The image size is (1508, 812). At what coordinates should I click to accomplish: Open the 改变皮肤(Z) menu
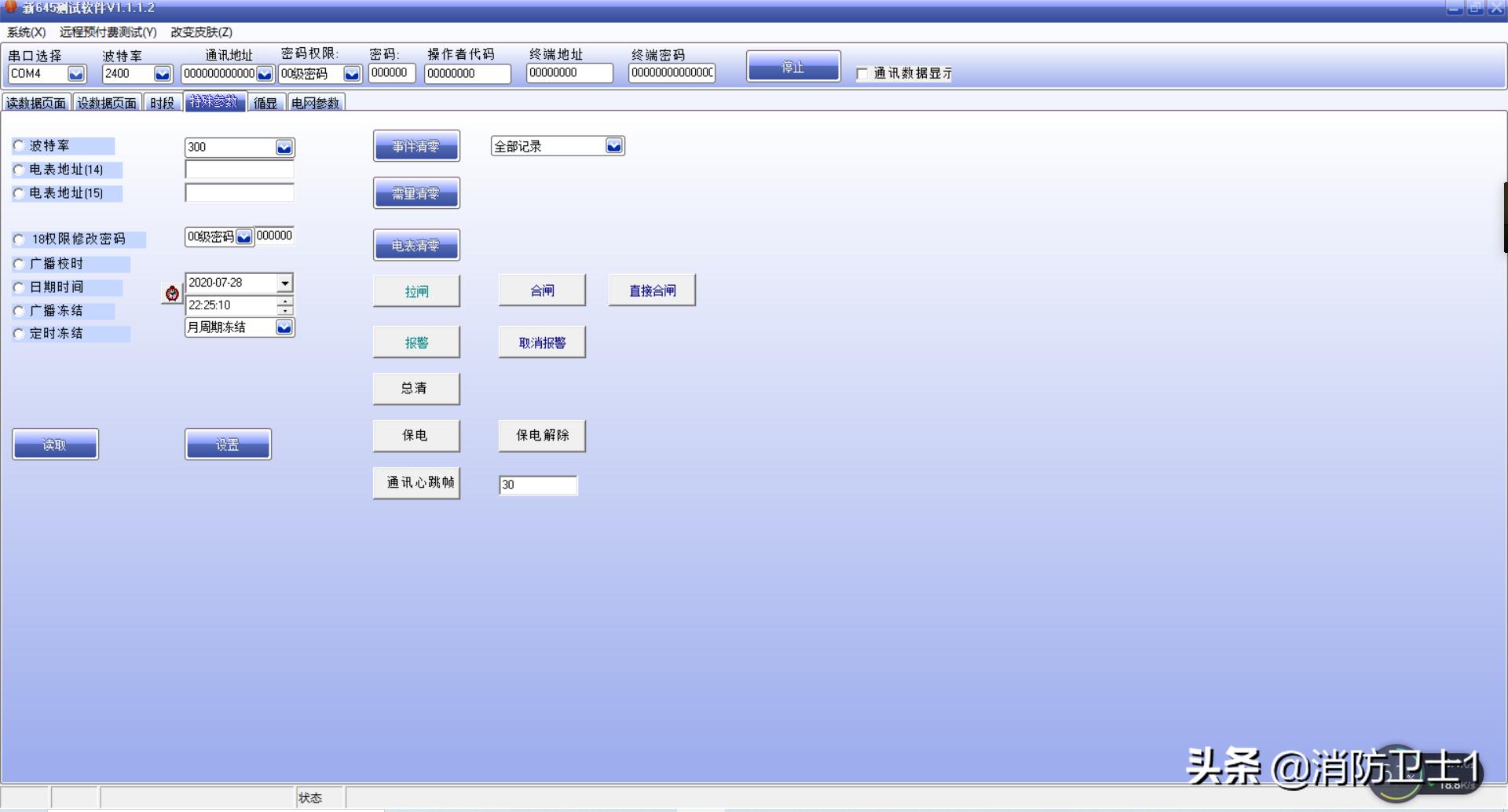pyautogui.click(x=202, y=32)
